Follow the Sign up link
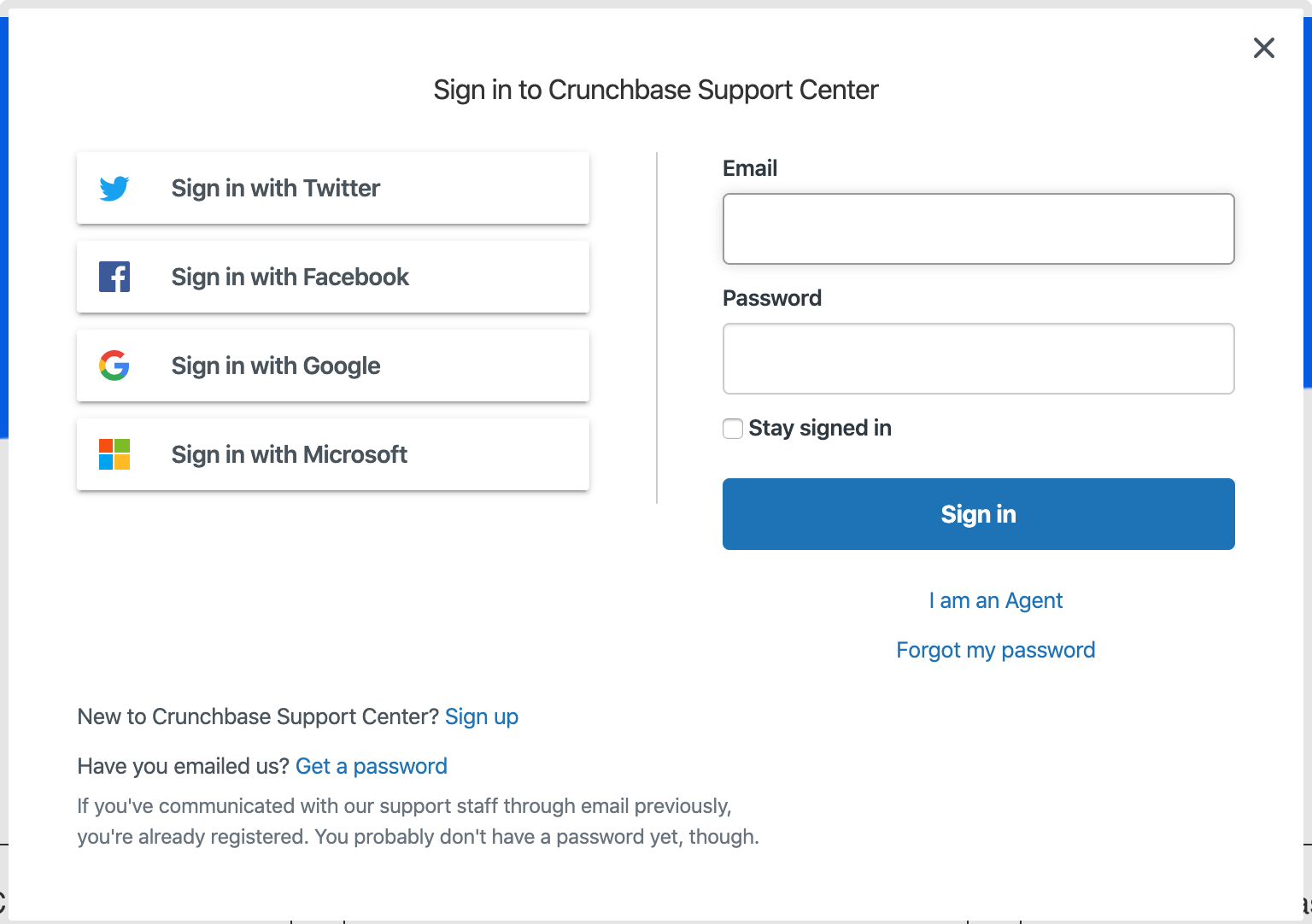The height and width of the screenshot is (924, 1312). (482, 716)
